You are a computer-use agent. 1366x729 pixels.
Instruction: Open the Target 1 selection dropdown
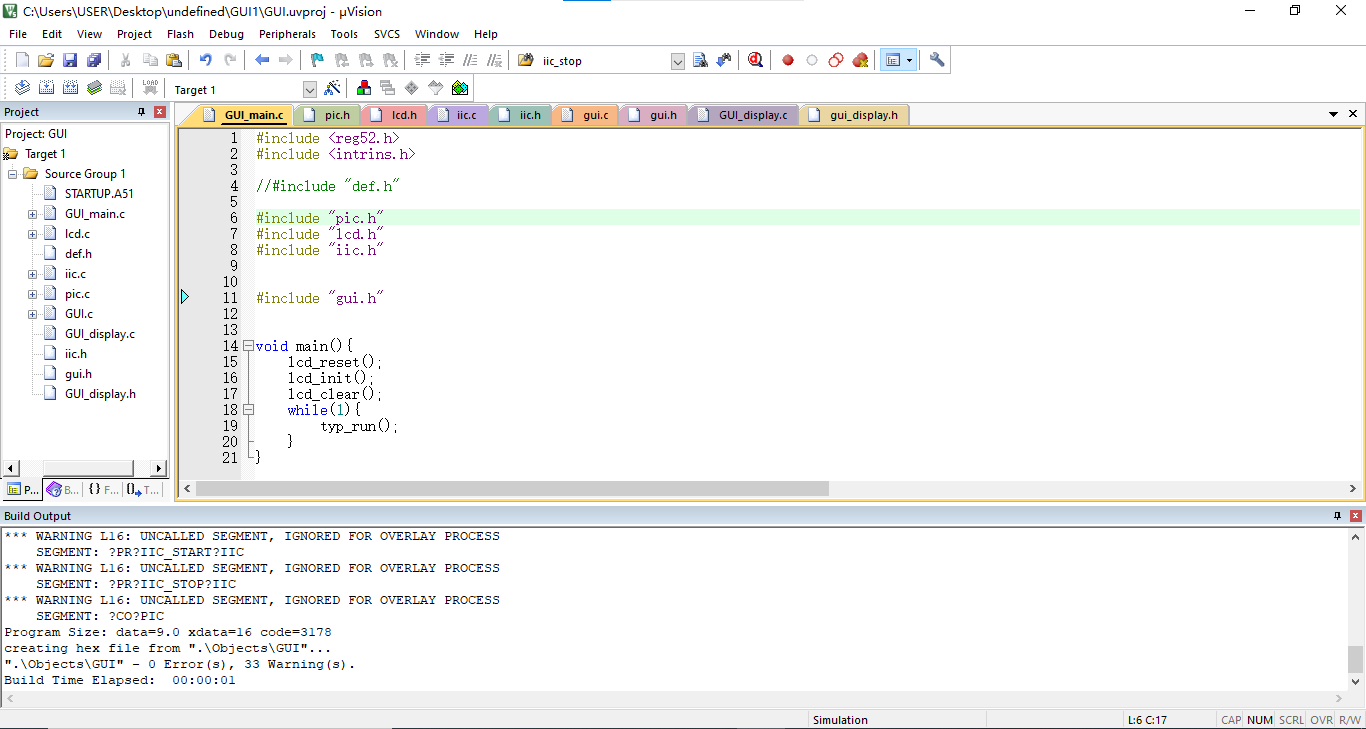point(309,90)
